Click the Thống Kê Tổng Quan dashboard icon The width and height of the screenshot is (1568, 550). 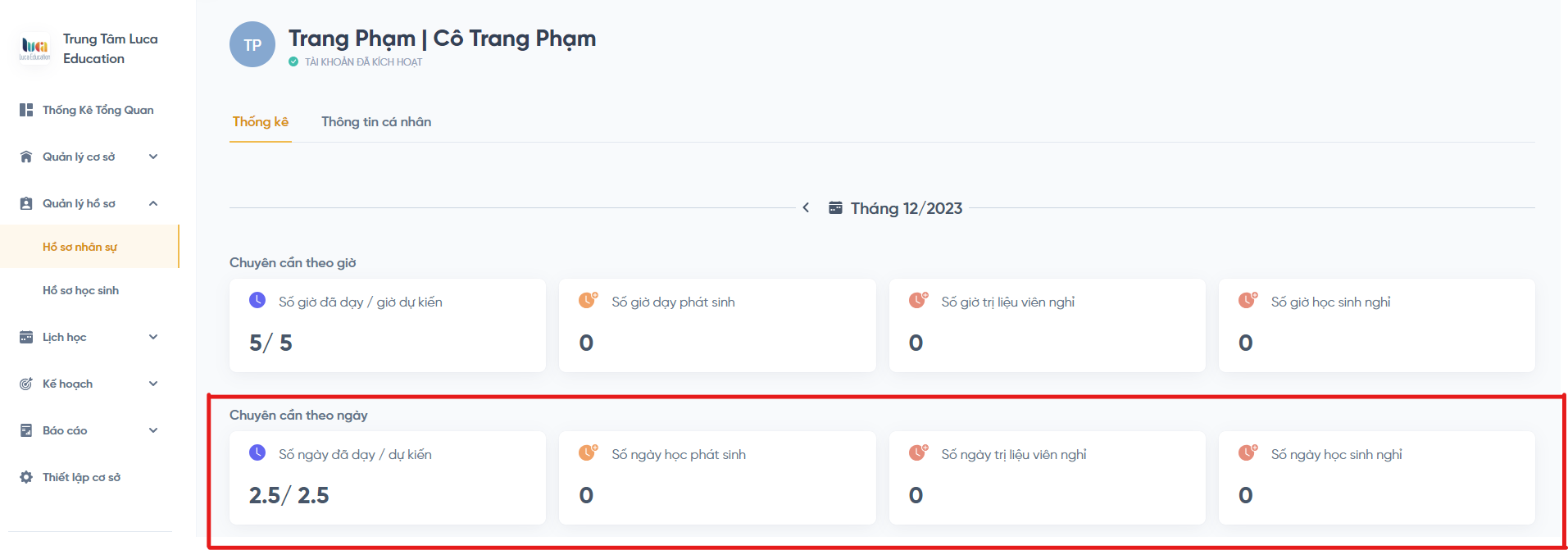tap(26, 110)
